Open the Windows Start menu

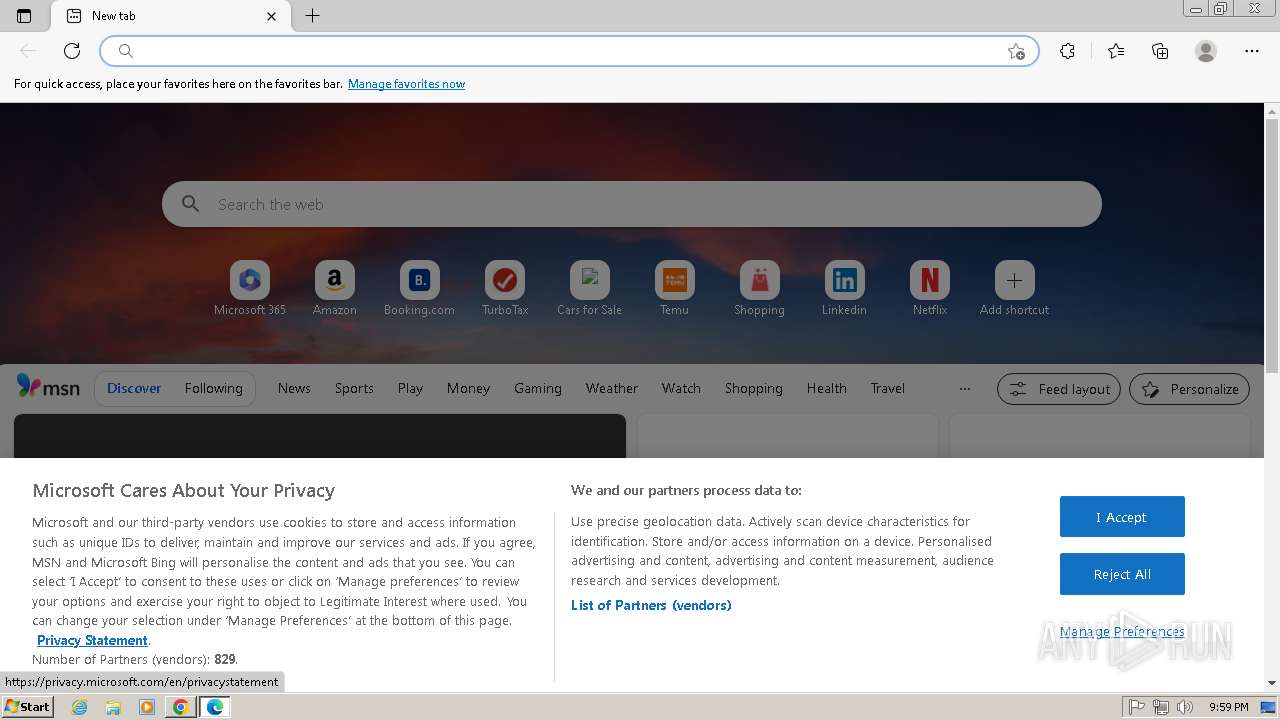(x=28, y=707)
